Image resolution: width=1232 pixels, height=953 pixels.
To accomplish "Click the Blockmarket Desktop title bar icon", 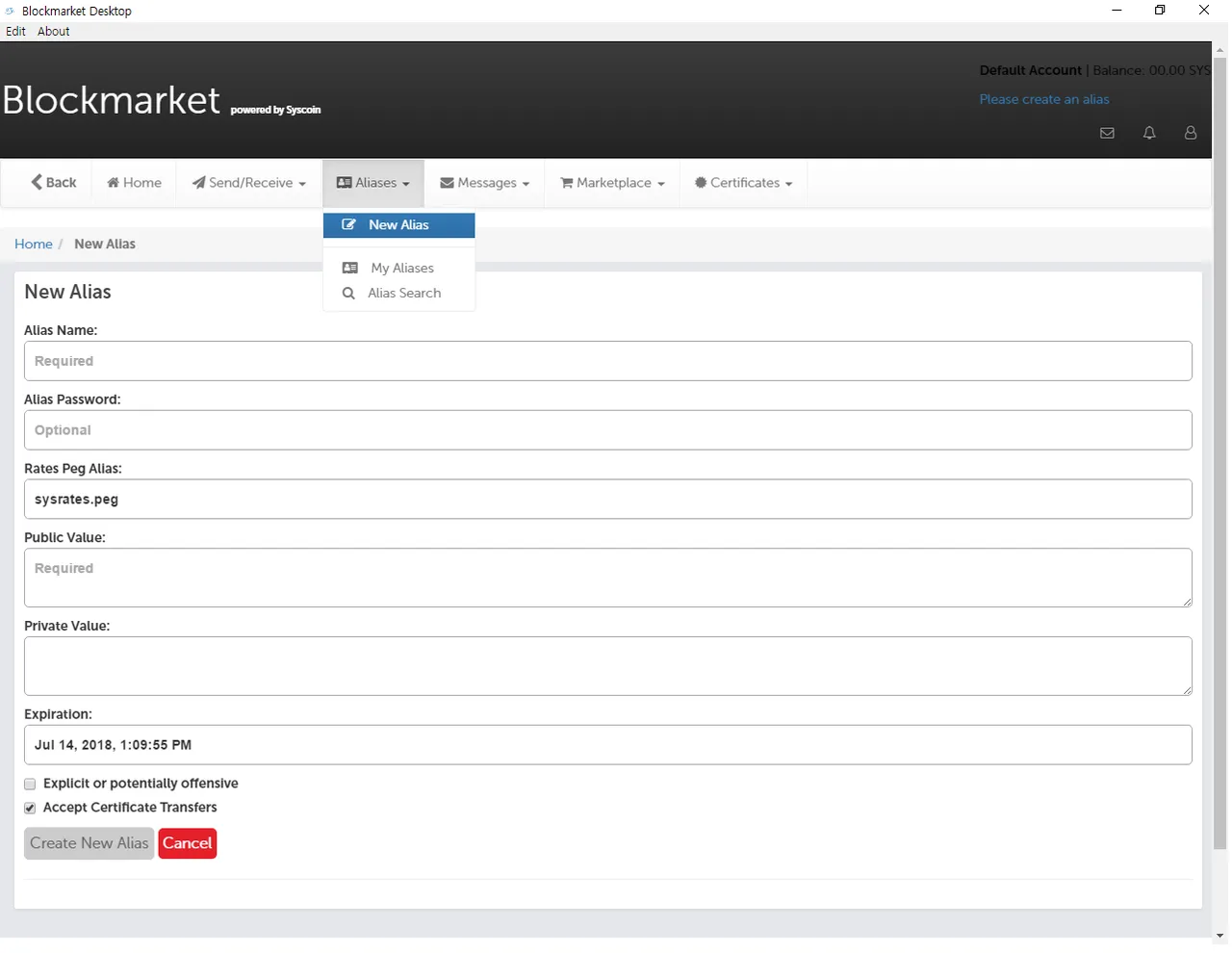I will pos(10,11).
